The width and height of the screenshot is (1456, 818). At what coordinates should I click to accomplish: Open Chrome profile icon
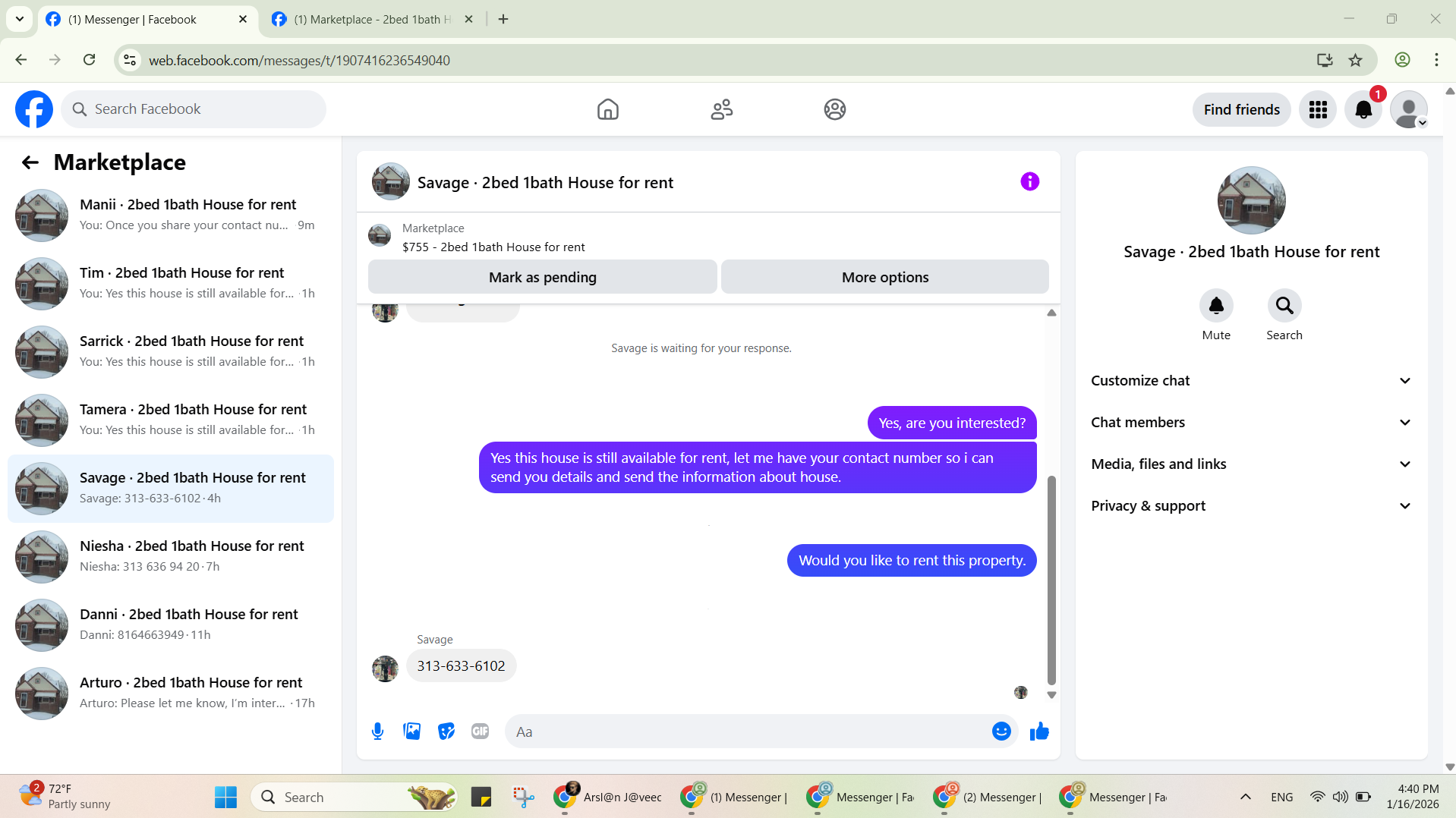tap(1402, 60)
